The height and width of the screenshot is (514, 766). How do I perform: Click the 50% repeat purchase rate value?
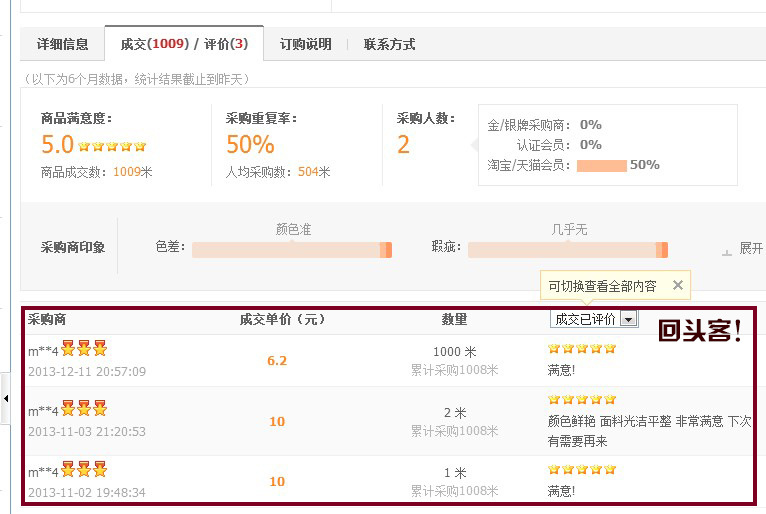(x=250, y=145)
